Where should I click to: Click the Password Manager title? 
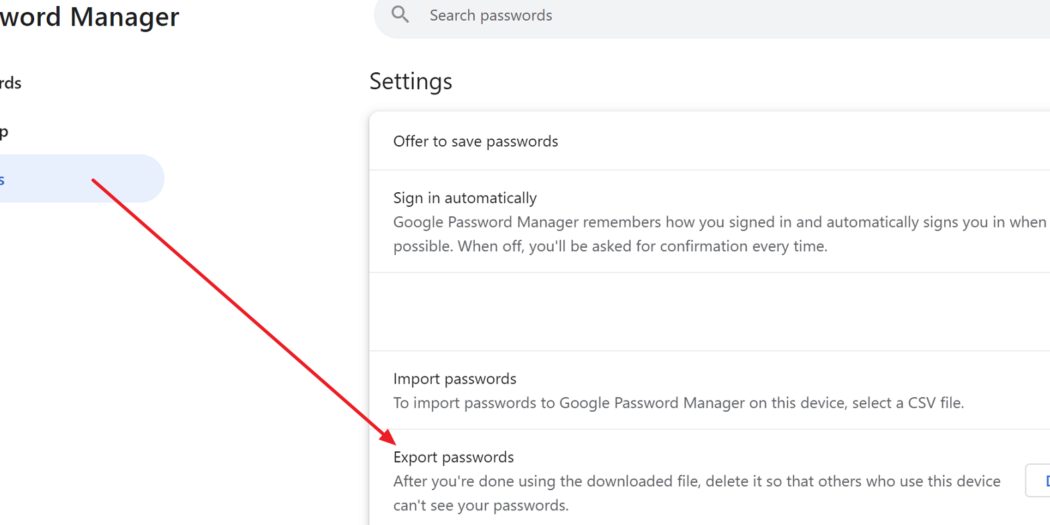90,17
